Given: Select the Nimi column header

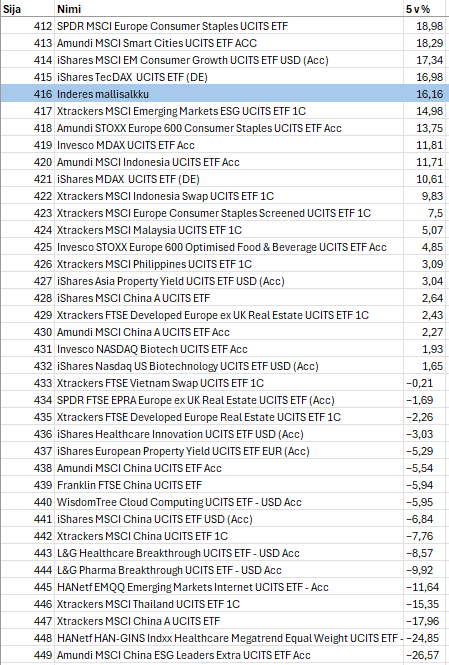Looking at the screenshot, I should tap(229, 9).
